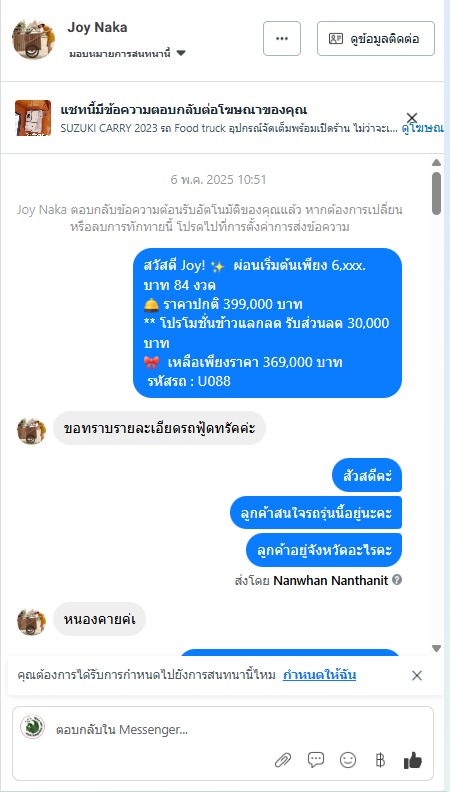Dismiss the ad reply banner
450x792 pixels.
click(x=412, y=118)
